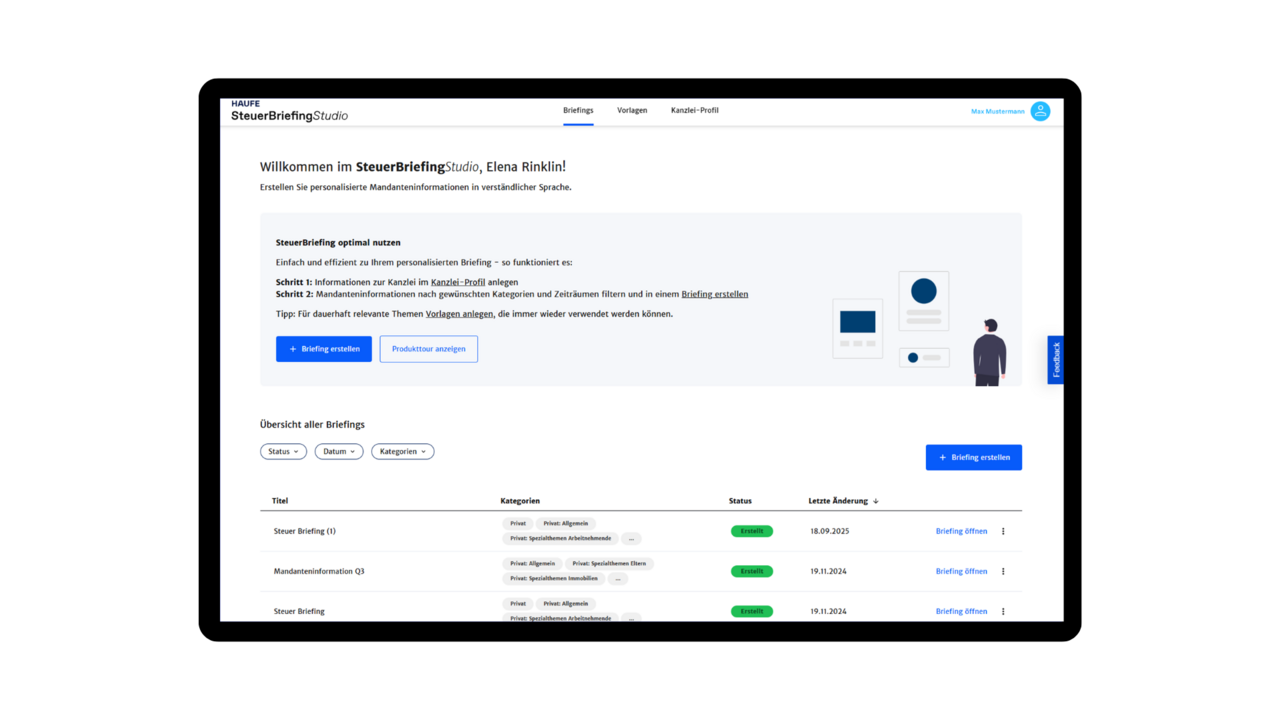Follow the Kanzlei-Profil link in Schritt 1
The height and width of the screenshot is (720, 1280).
tap(458, 282)
